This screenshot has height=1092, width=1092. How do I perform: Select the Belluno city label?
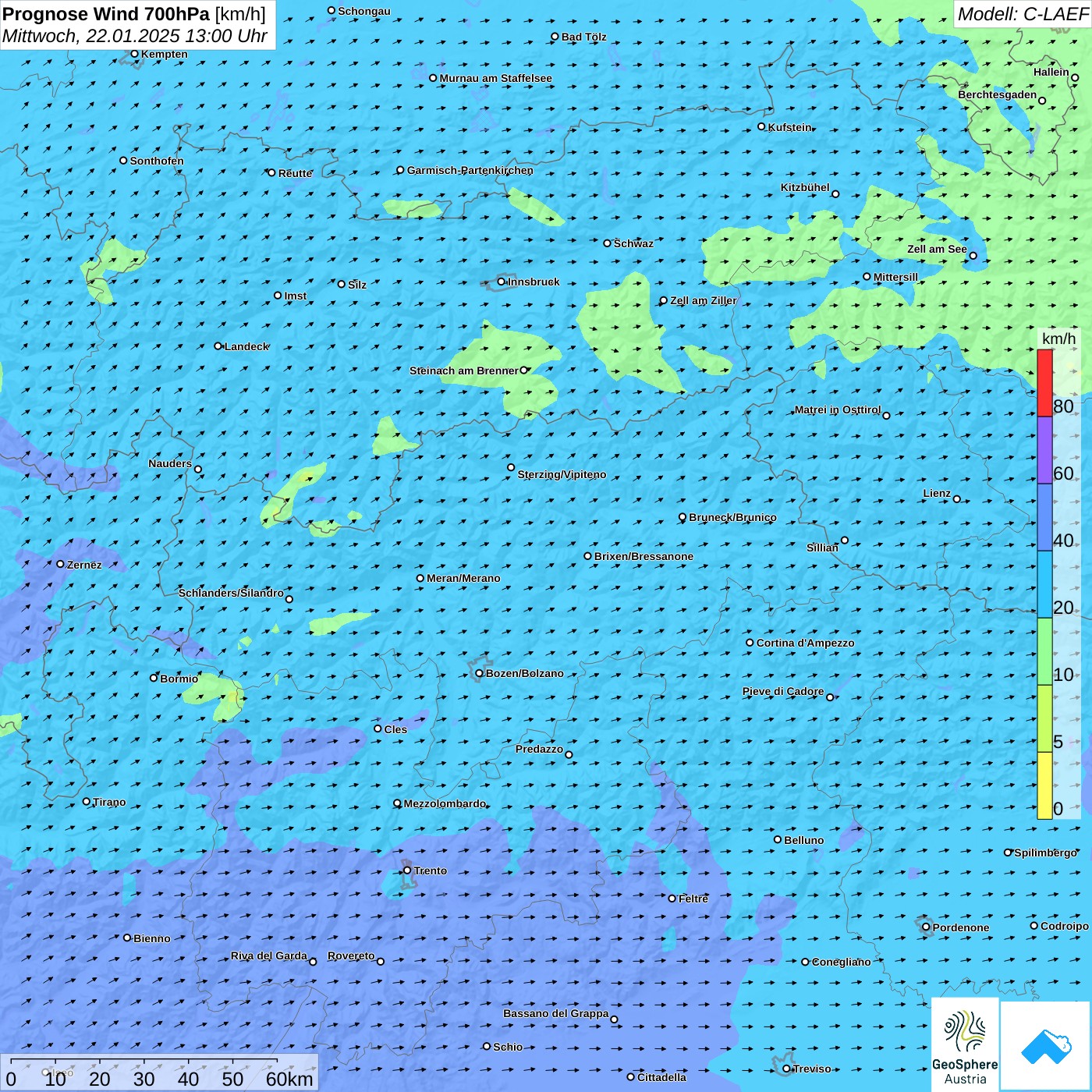coord(803,840)
